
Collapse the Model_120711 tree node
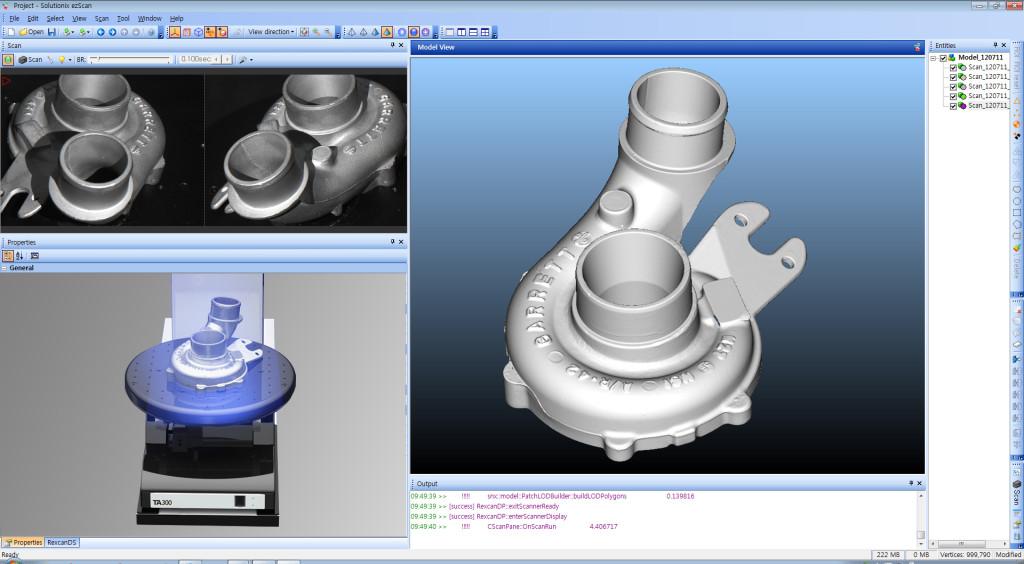coord(932,58)
